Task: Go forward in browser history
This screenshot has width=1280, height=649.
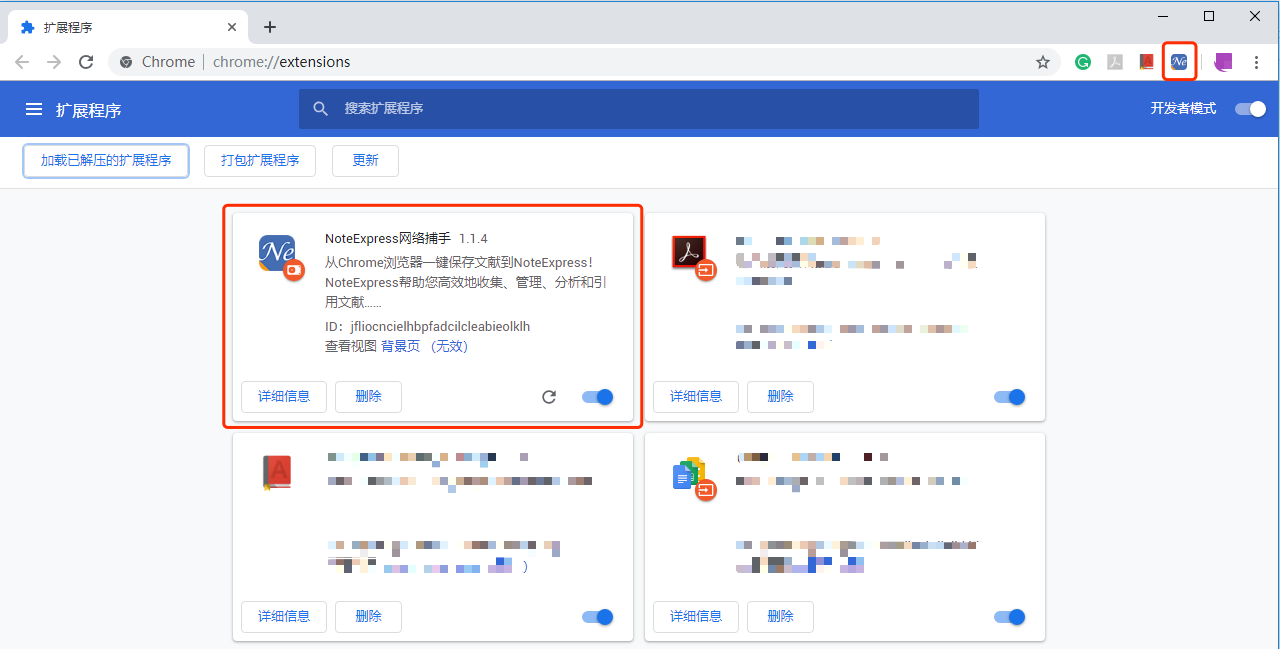Action: (x=54, y=62)
